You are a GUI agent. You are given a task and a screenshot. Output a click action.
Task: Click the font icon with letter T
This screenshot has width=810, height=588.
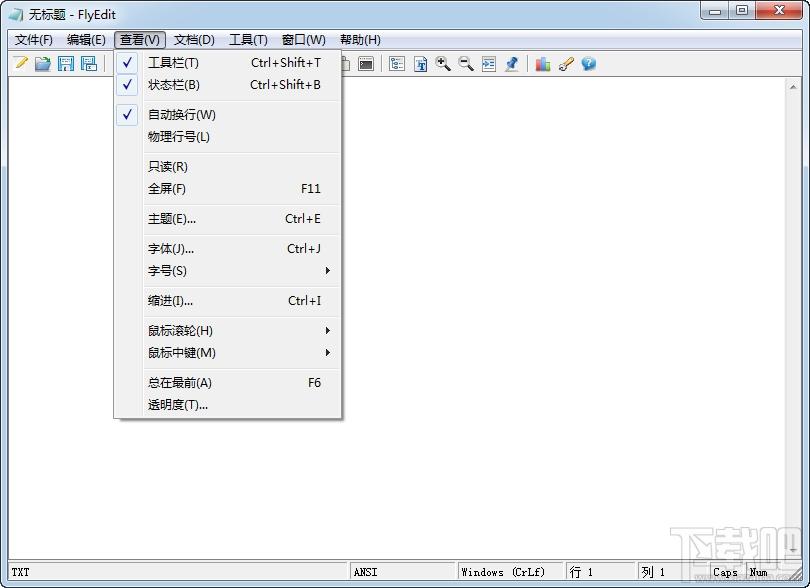coord(420,64)
